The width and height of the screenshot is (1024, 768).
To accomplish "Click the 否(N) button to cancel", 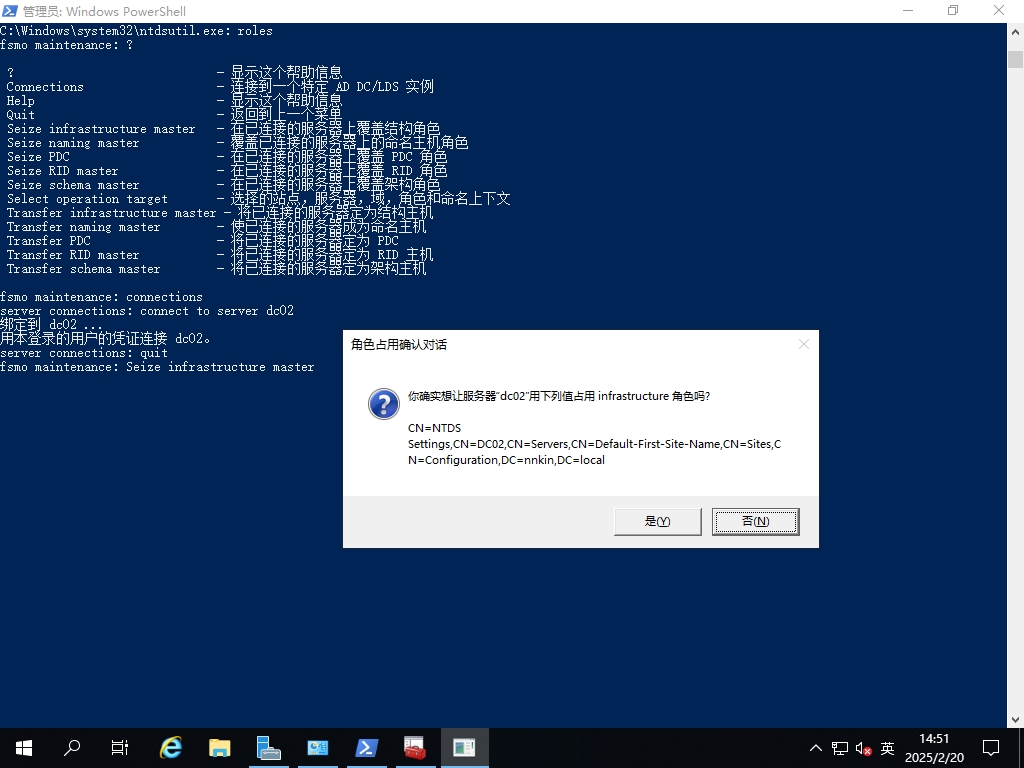I will click(755, 521).
